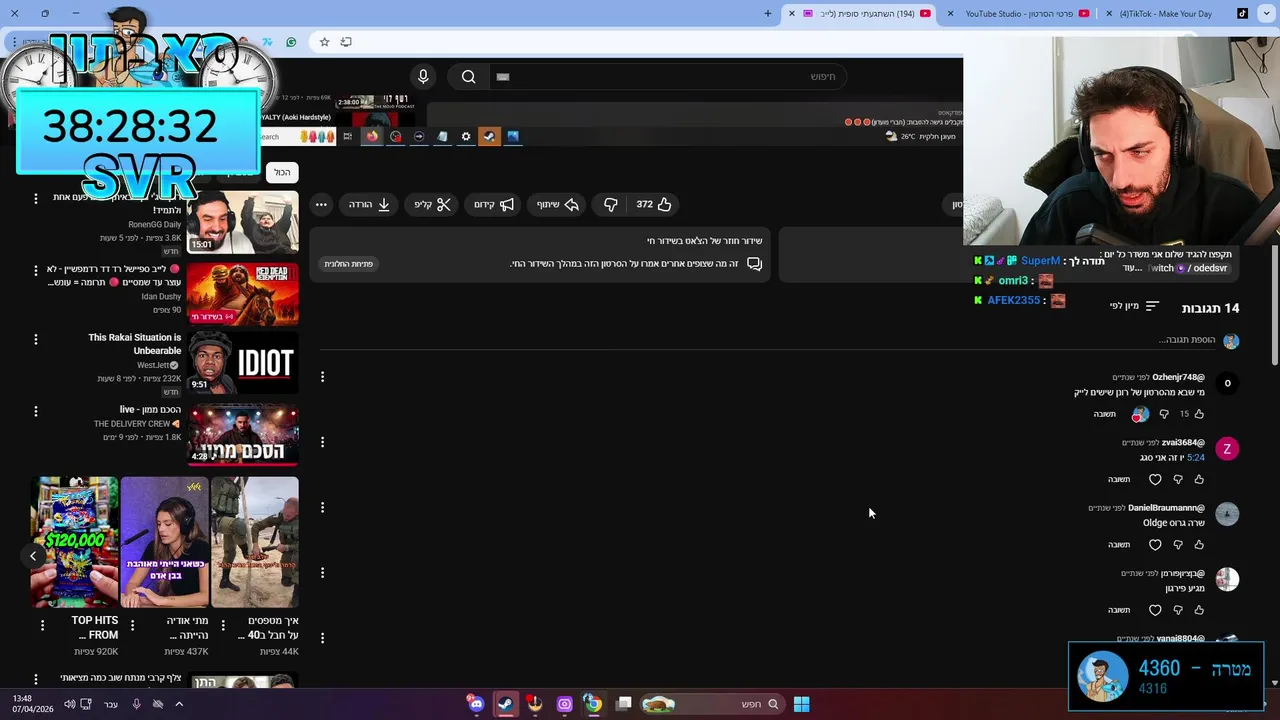The height and width of the screenshot is (720, 1280).
Task: Open IDIOT thumbnail video by WestJett
Action: 243,363
